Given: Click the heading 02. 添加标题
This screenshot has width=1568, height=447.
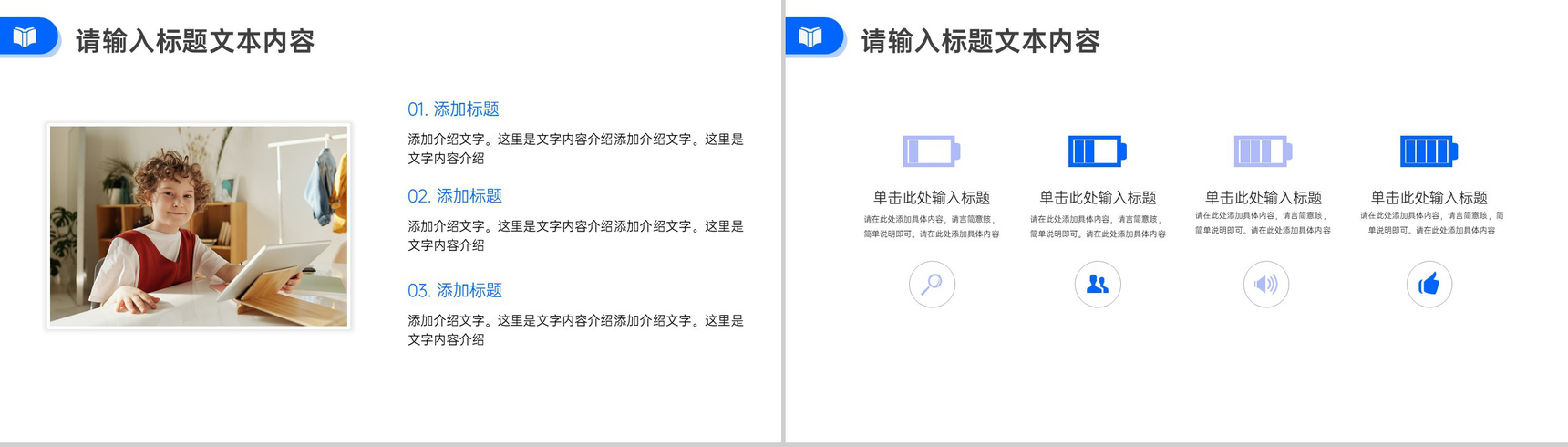Looking at the screenshot, I should pyautogui.click(x=455, y=196).
